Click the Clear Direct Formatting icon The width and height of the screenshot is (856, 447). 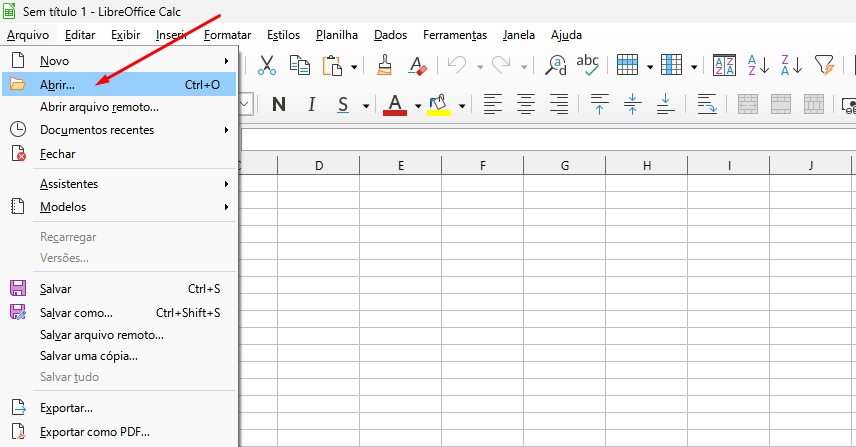point(418,66)
